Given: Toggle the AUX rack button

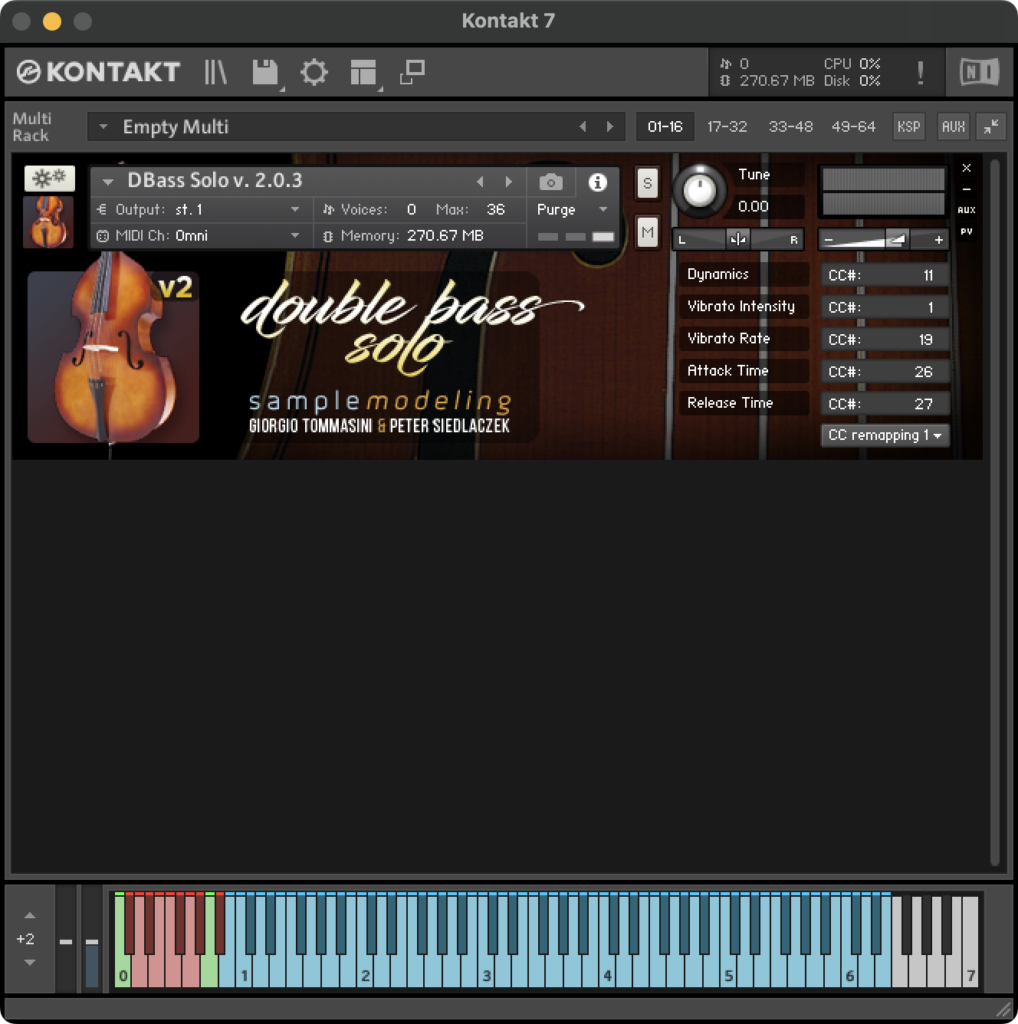Looking at the screenshot, I should tap(953, 127).
